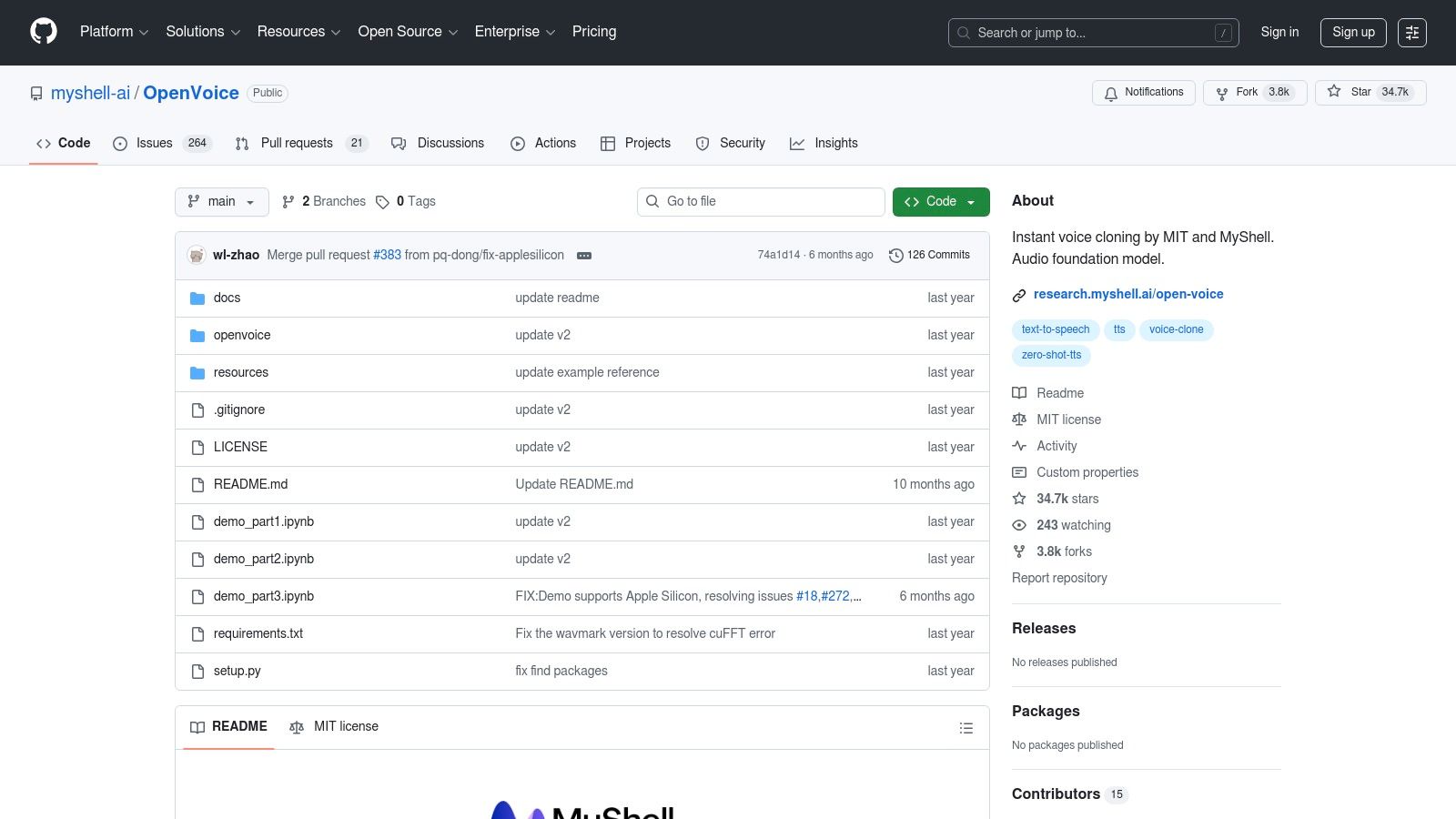The width and height of the screenshot is (1456, 819).
Task: Open the green Code dropdown
Action: [x=940, y=202]
